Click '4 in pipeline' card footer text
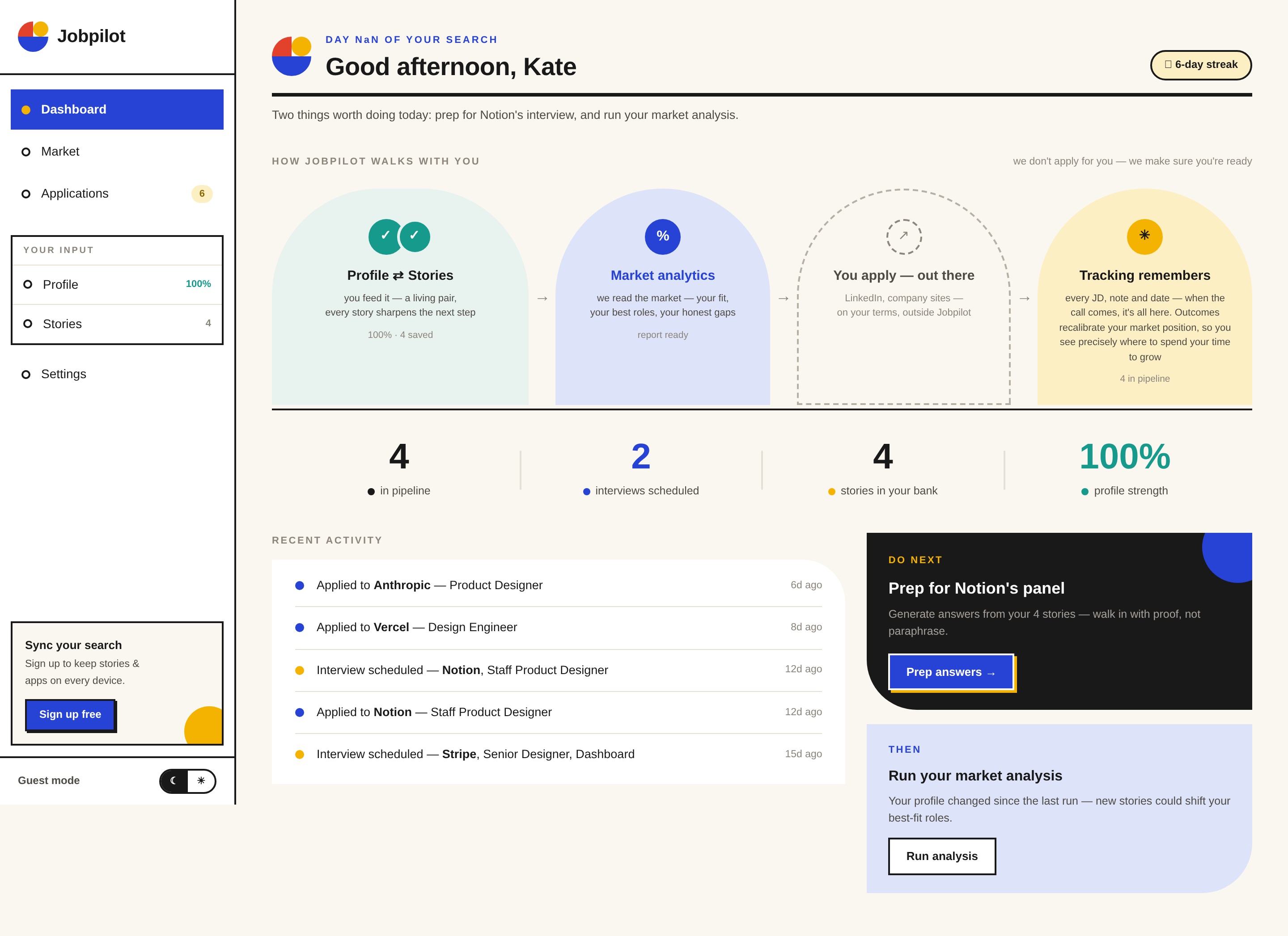The image size is (1288, 936). click(1144, 379)
